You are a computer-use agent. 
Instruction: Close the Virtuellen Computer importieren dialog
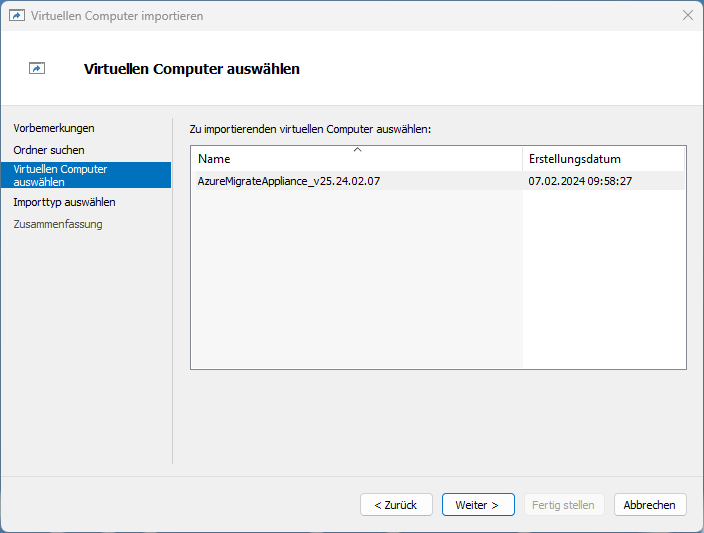coord(687,15)
